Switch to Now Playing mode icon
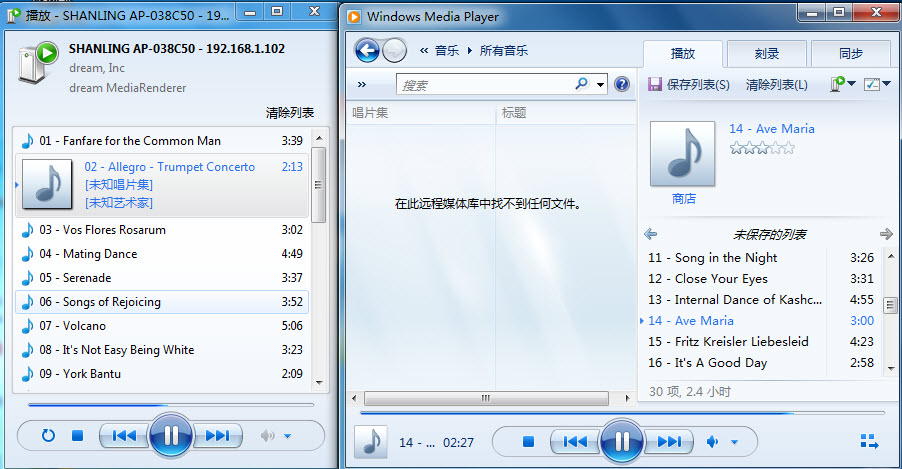Image resolution: width=902 pixels, height=469 pixels. 869,442
